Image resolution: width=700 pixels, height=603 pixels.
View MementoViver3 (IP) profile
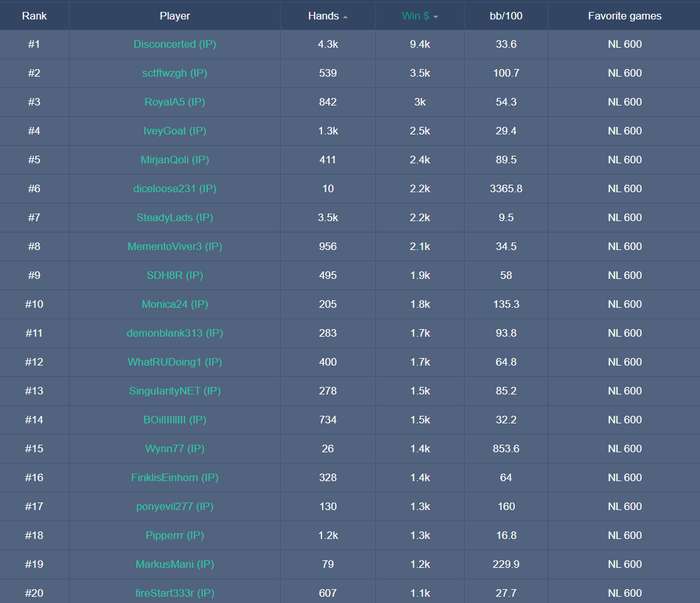(x=175, y=246)
